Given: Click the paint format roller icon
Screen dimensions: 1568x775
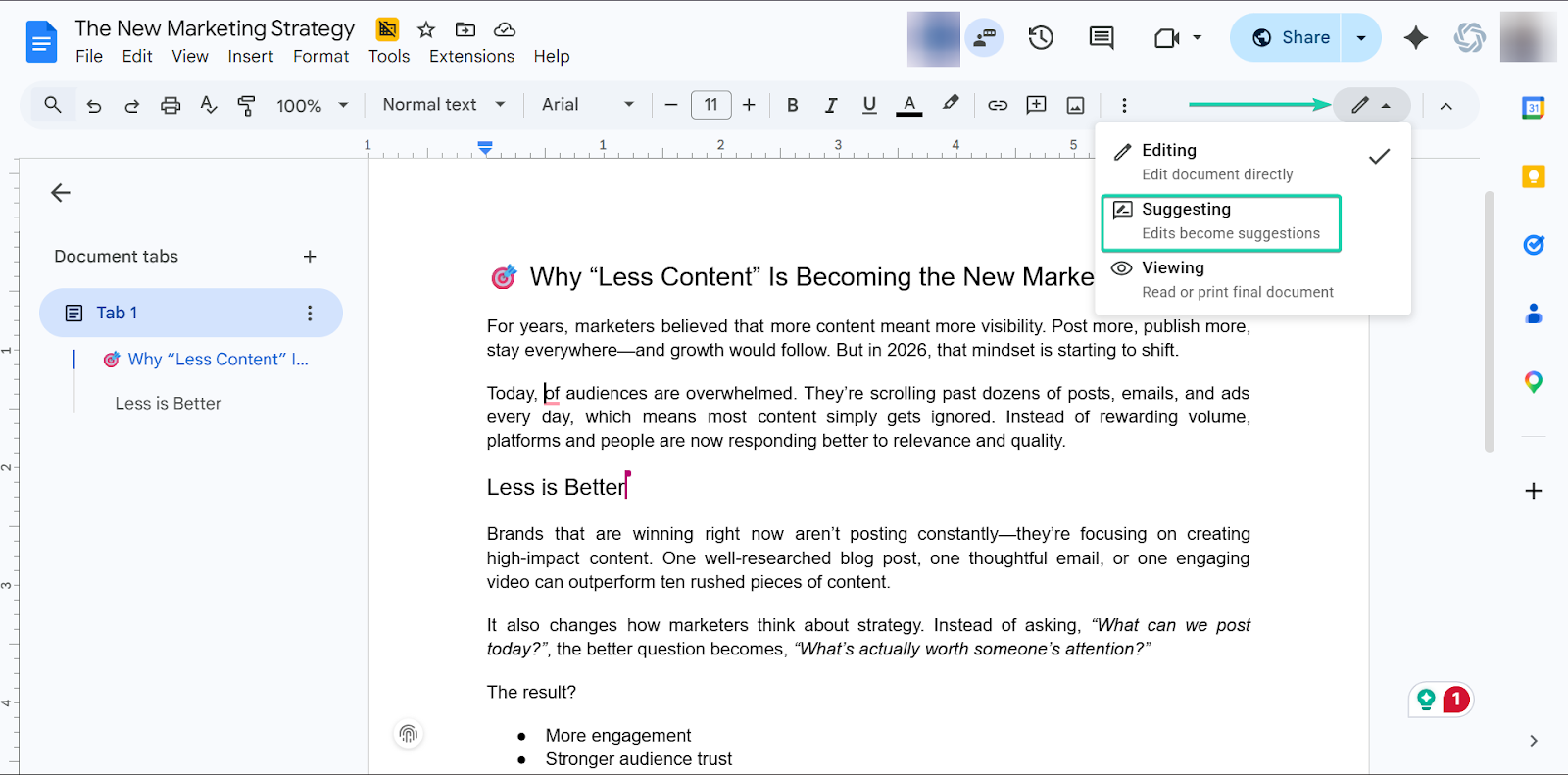Looking at the screenshot, I should pyautogui.click(x=247, y=105).
